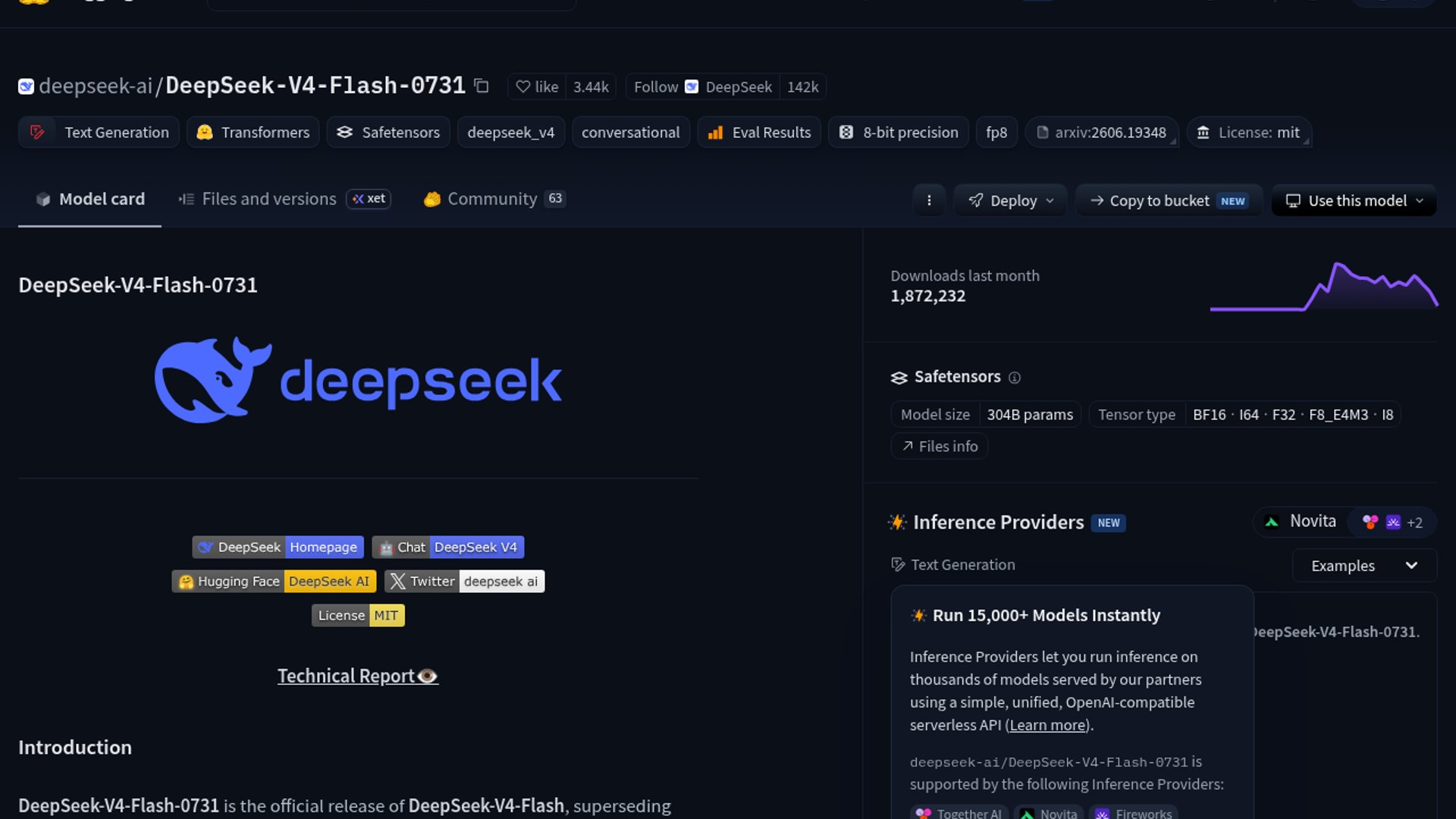Screen dimensions: 1456x819
Task: Select the Safetensors tag in header
Action: tap(388, 132)
